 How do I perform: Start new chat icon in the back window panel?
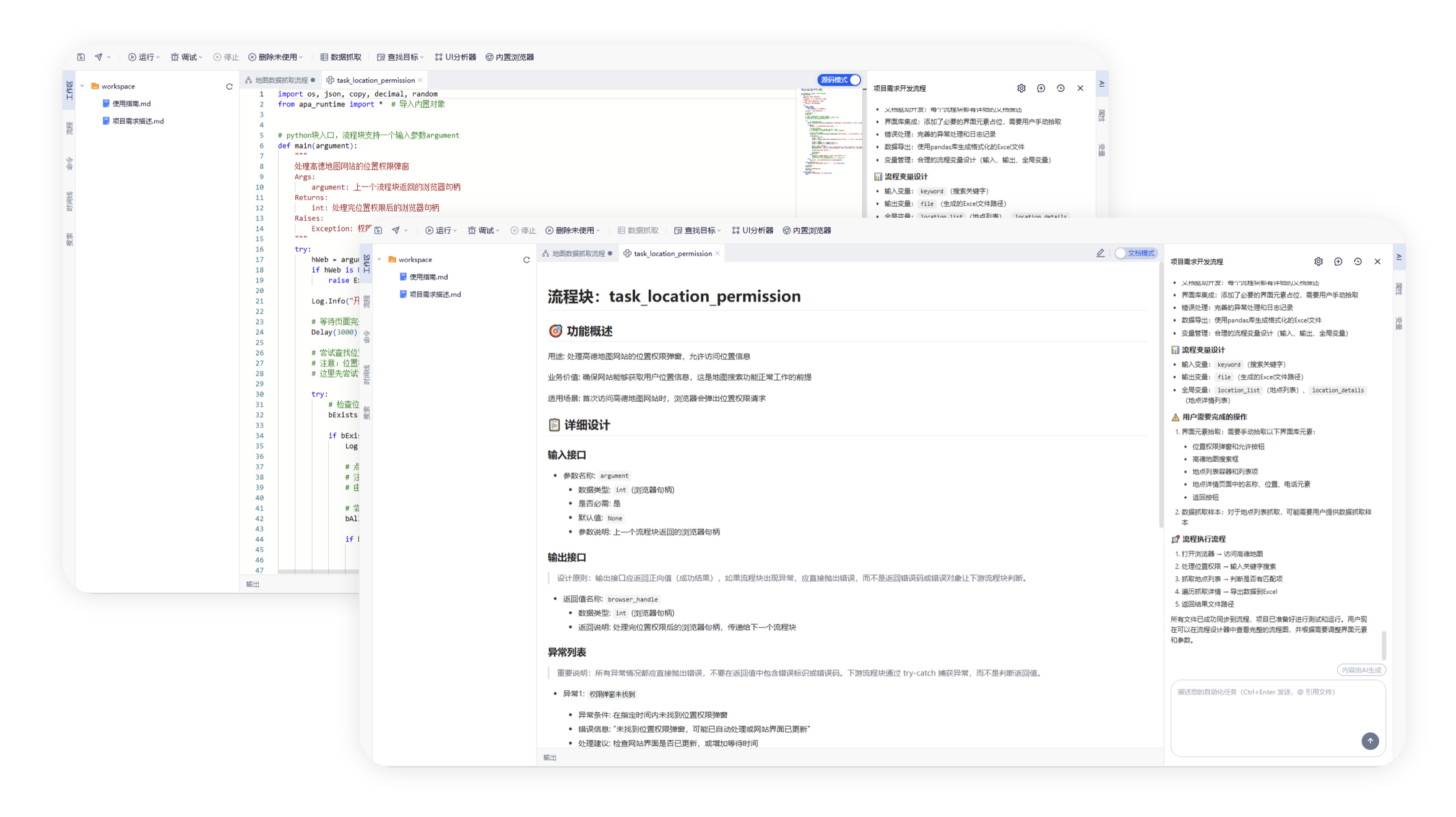point(1041,89)
